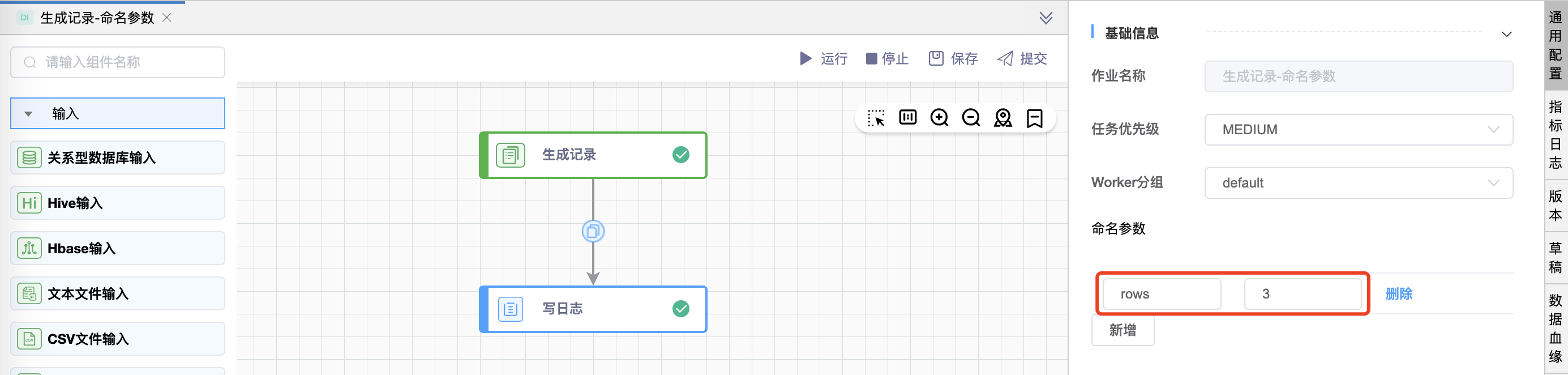Open the Worker分组 default dropdown
This screenshot has height=375, width=1568.
[1358, 182]
